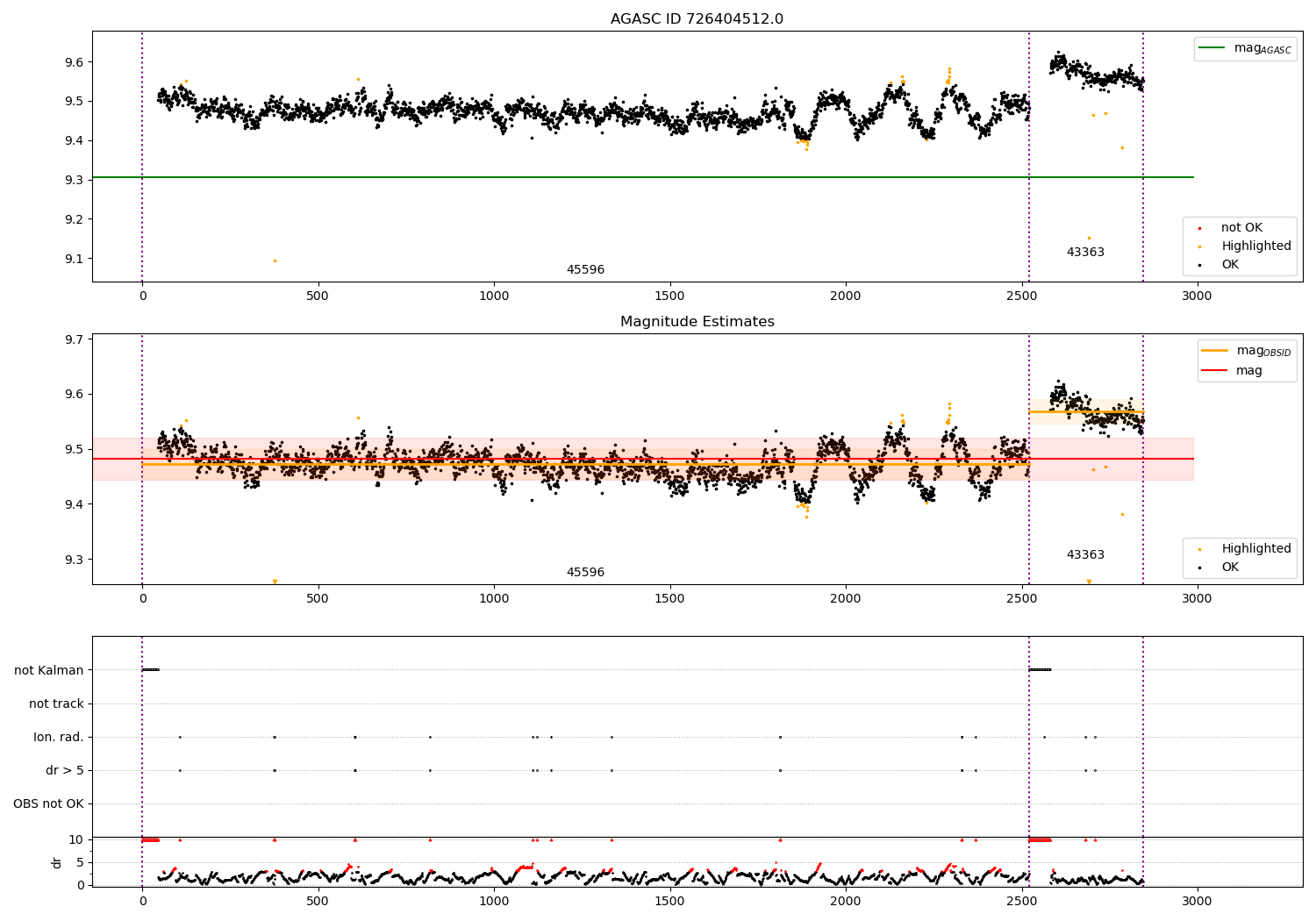This screenshot has width=1316, height=921.
Task: Click orange outlier point above '43363' in top plot
Action: click(x=1089, y=238)
